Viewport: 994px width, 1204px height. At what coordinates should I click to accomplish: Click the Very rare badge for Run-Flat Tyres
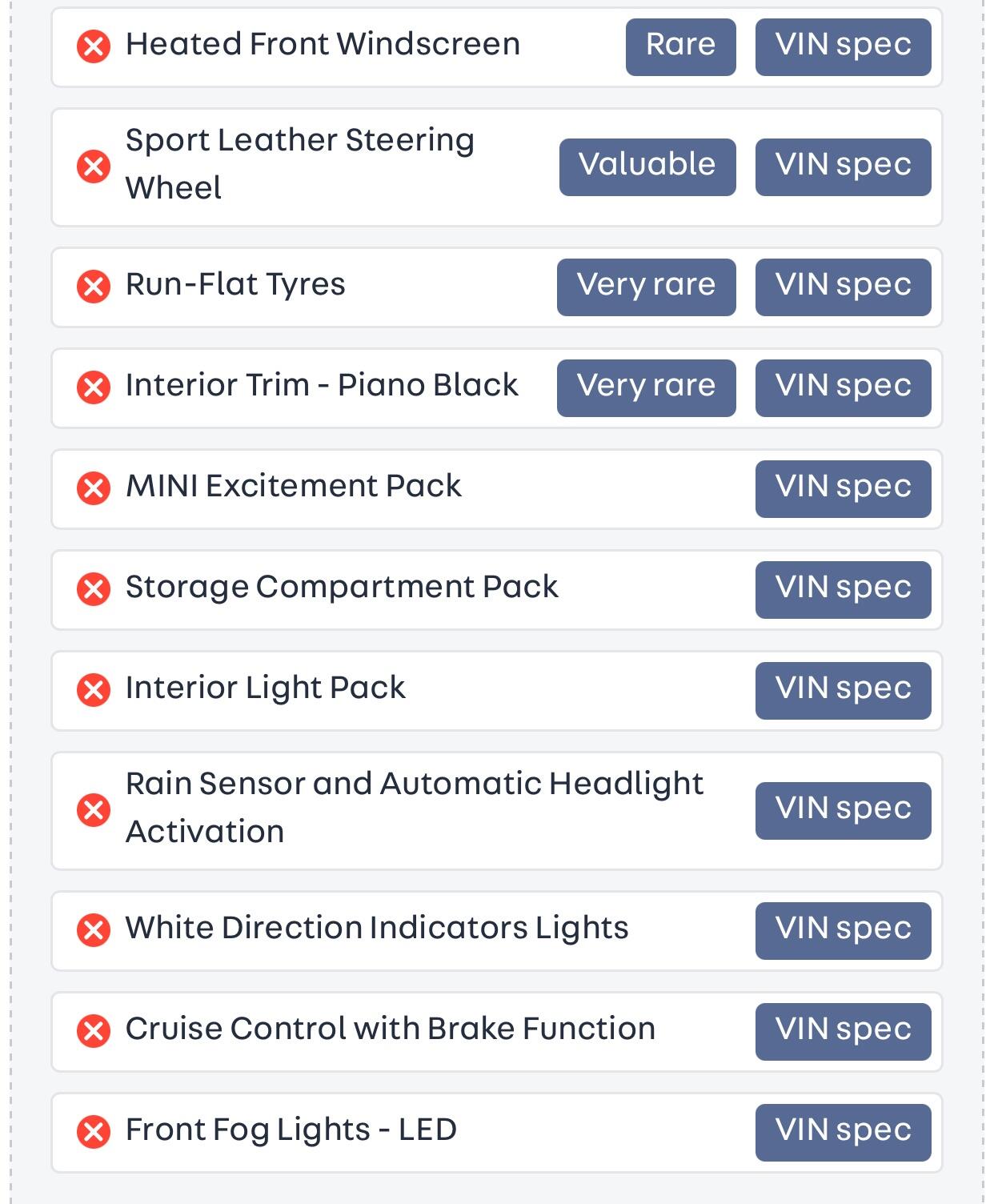pyautogui.click(x=646, y=287)
